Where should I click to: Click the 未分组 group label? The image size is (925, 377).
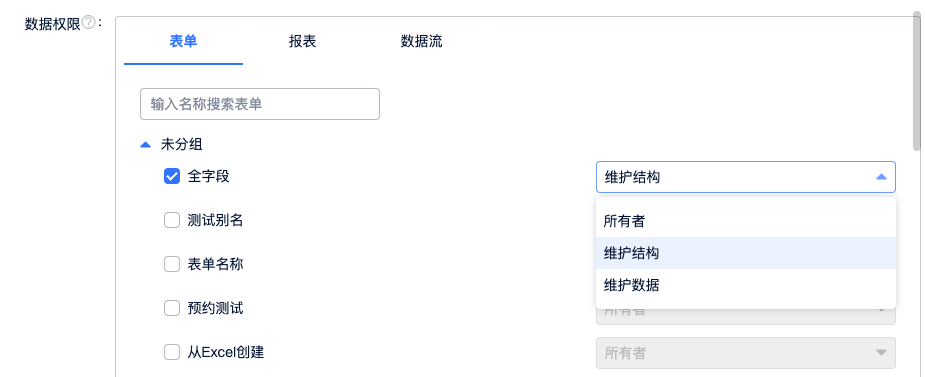point(182,145)
